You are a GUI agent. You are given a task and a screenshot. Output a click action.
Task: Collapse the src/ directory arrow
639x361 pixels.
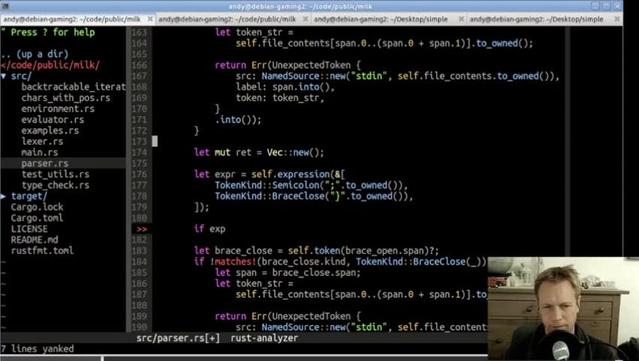[4, 76]
